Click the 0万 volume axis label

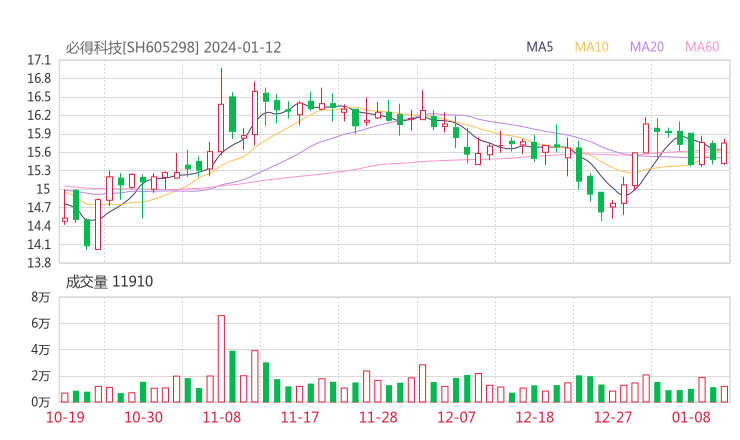(x=41, y=402)
